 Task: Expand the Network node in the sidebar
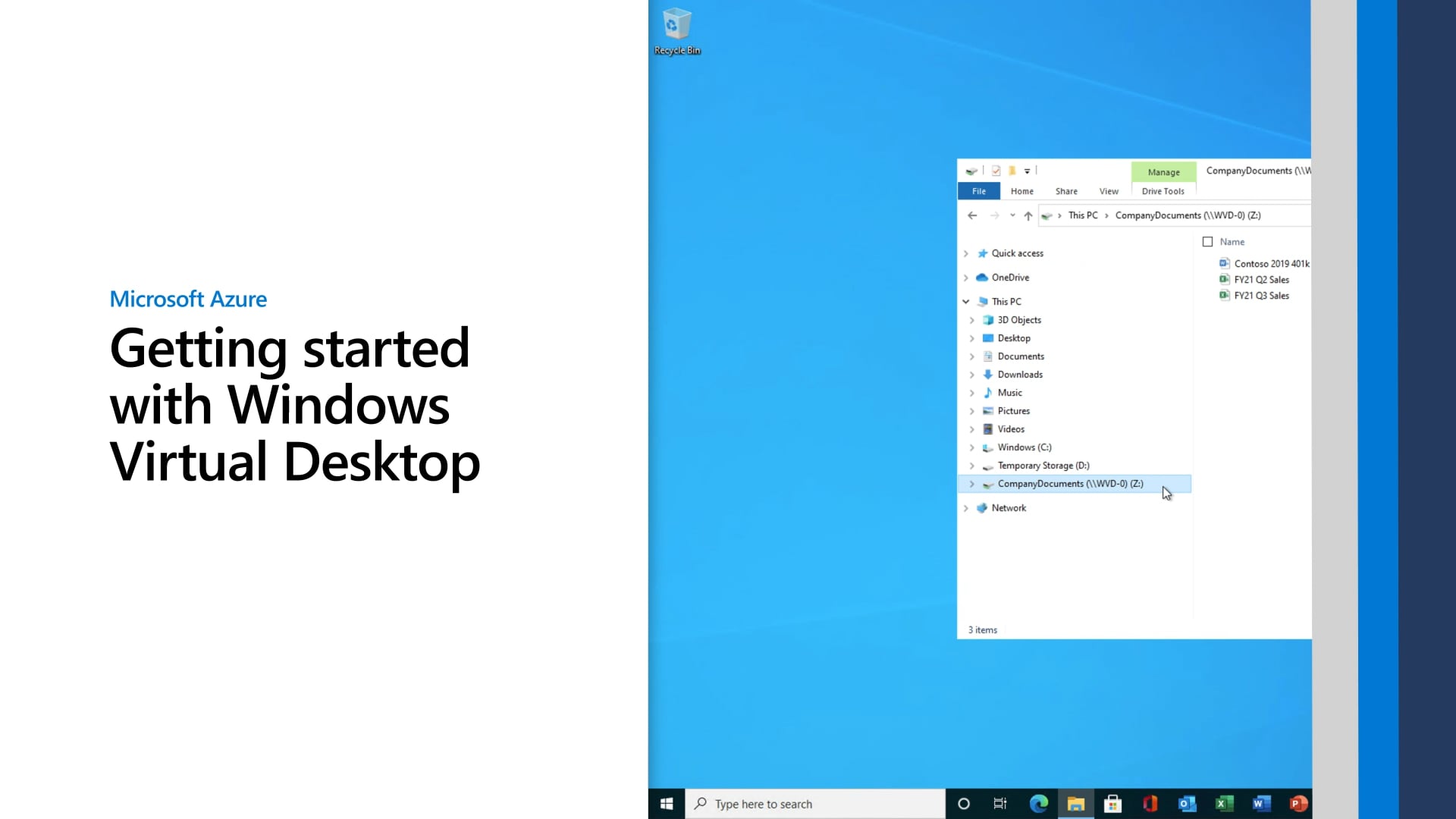point(966,507)
